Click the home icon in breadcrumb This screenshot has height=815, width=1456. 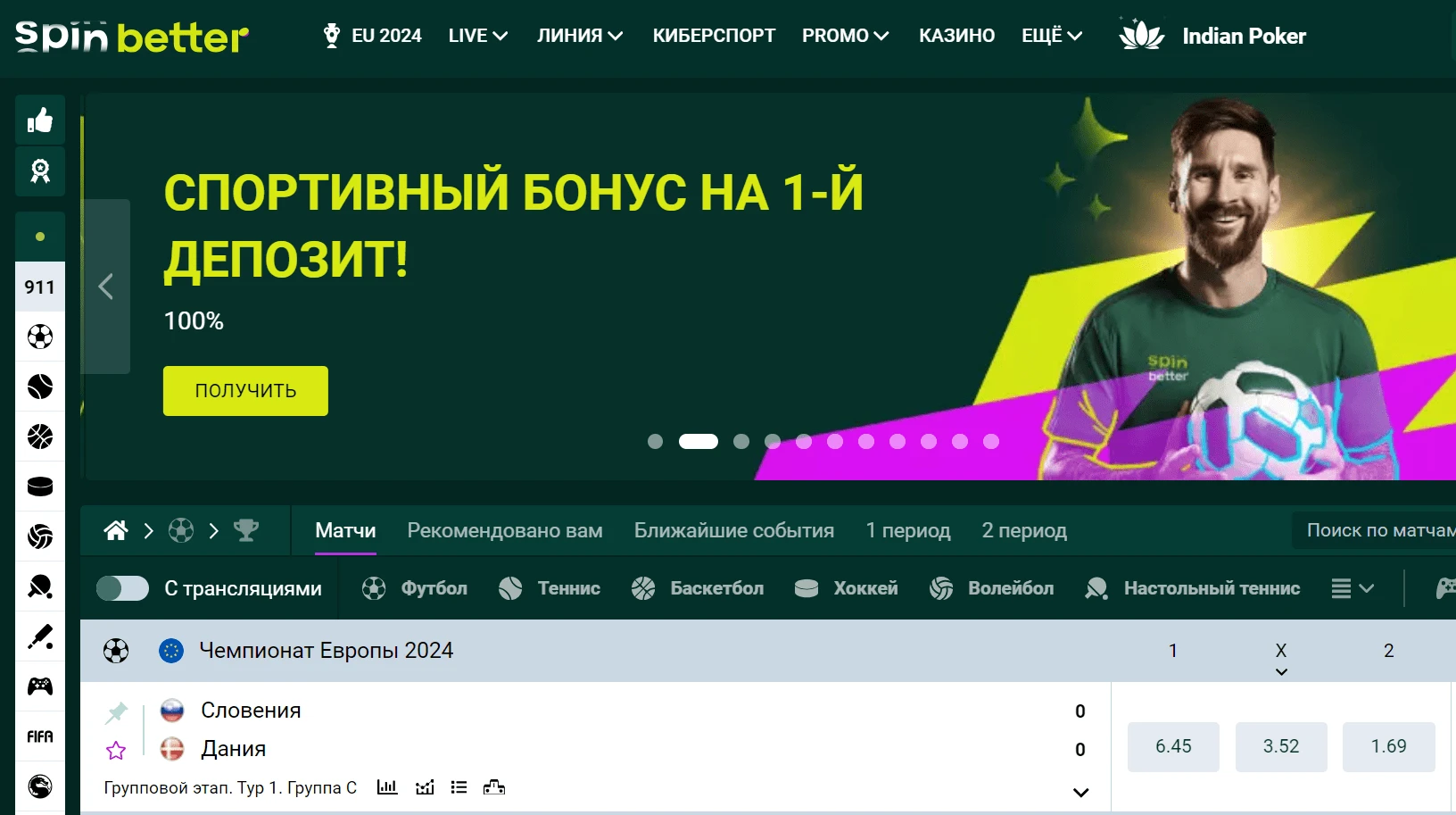(x=116, y=531)
